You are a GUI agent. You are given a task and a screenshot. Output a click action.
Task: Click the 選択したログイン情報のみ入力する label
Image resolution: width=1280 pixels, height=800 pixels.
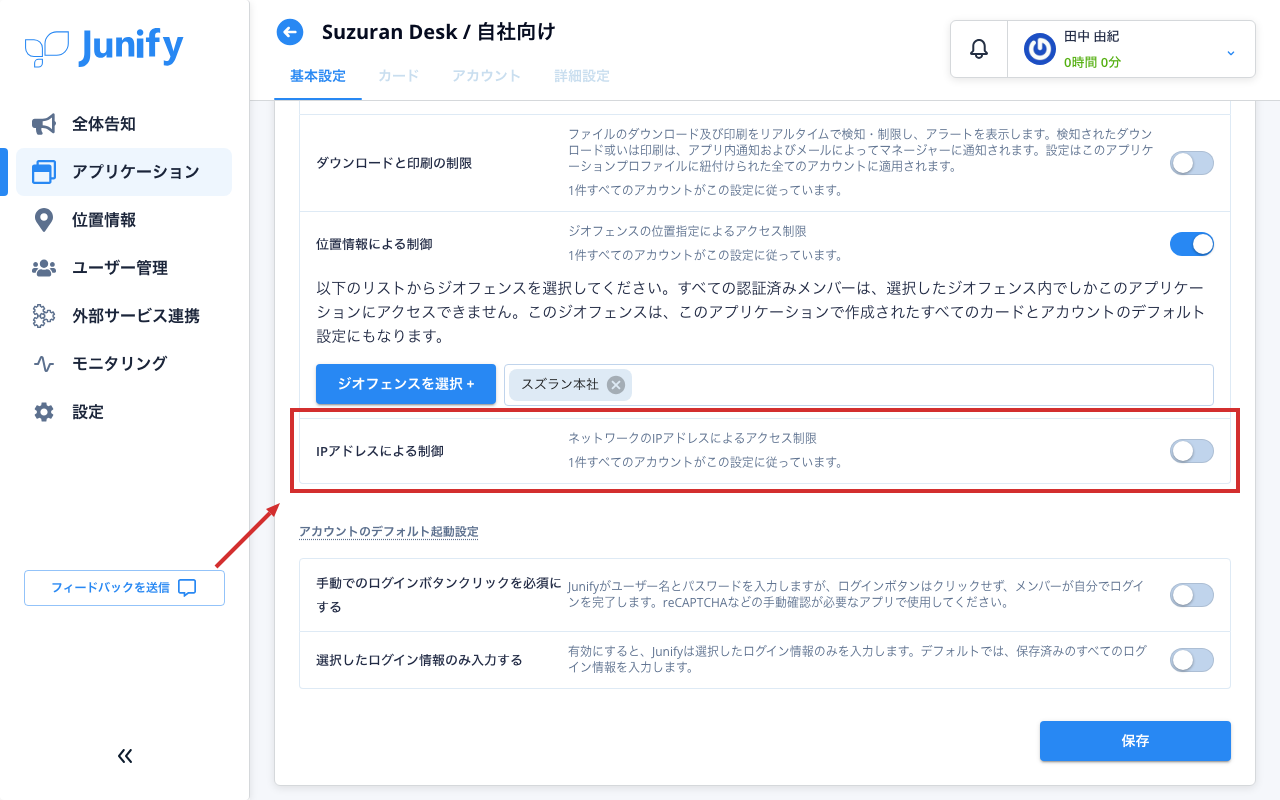[419, 660]
